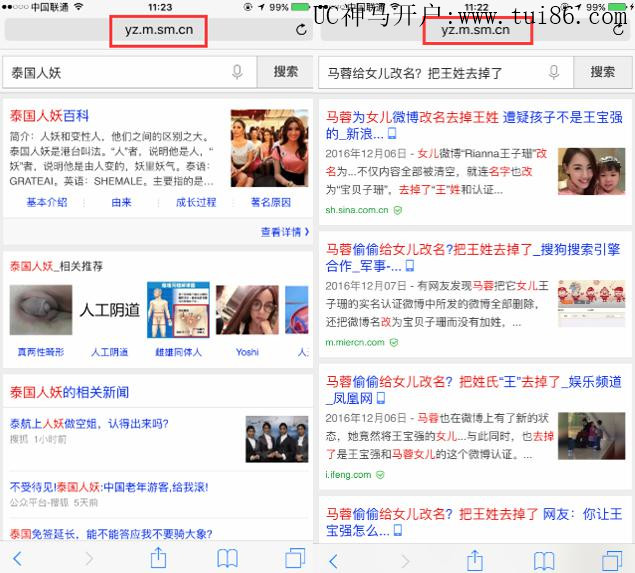635x573 pixels.
Task: Open news 泰航上人妖做空姐 link
Action: (89, 424)
